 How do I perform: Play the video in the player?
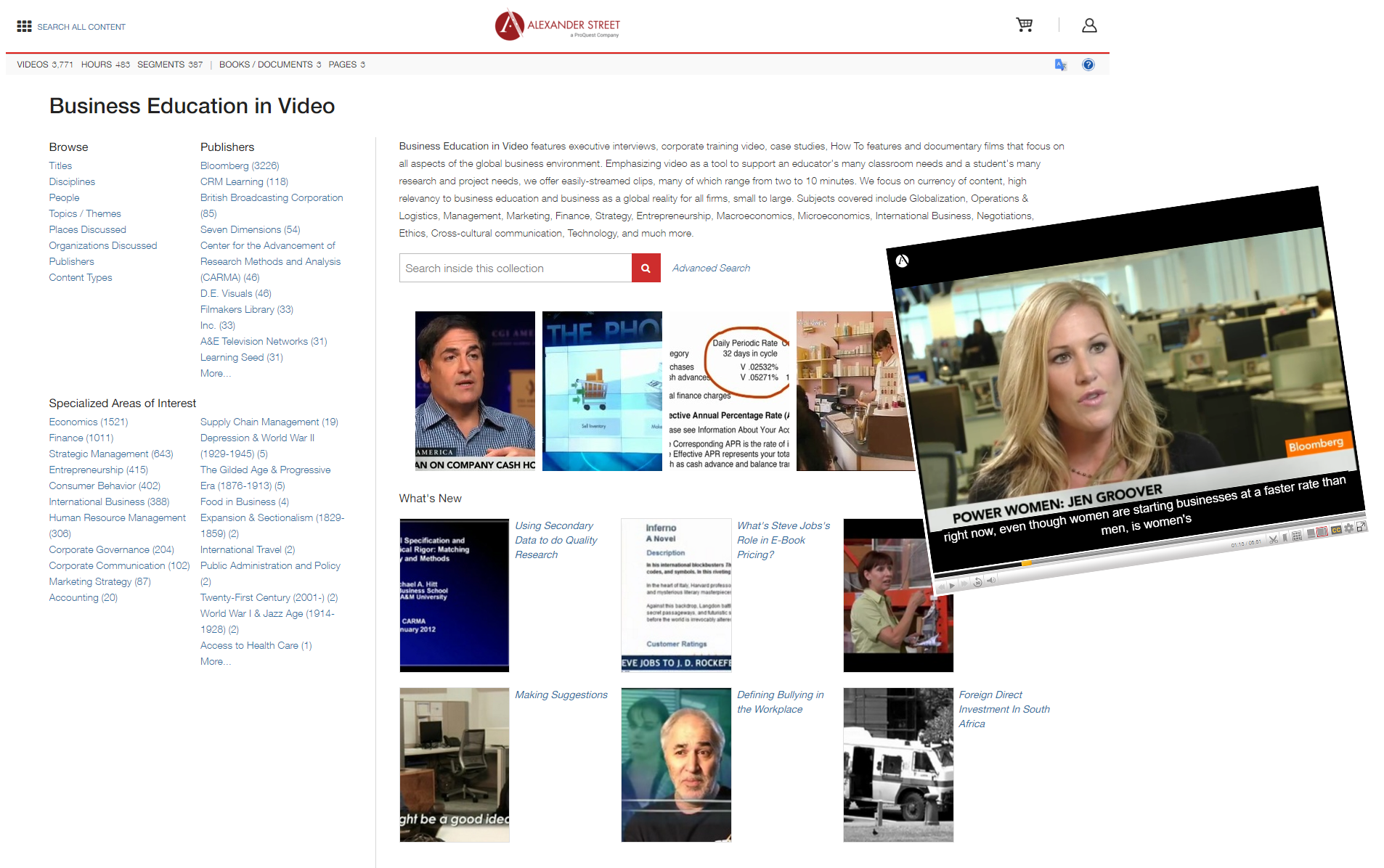(952, 586)
